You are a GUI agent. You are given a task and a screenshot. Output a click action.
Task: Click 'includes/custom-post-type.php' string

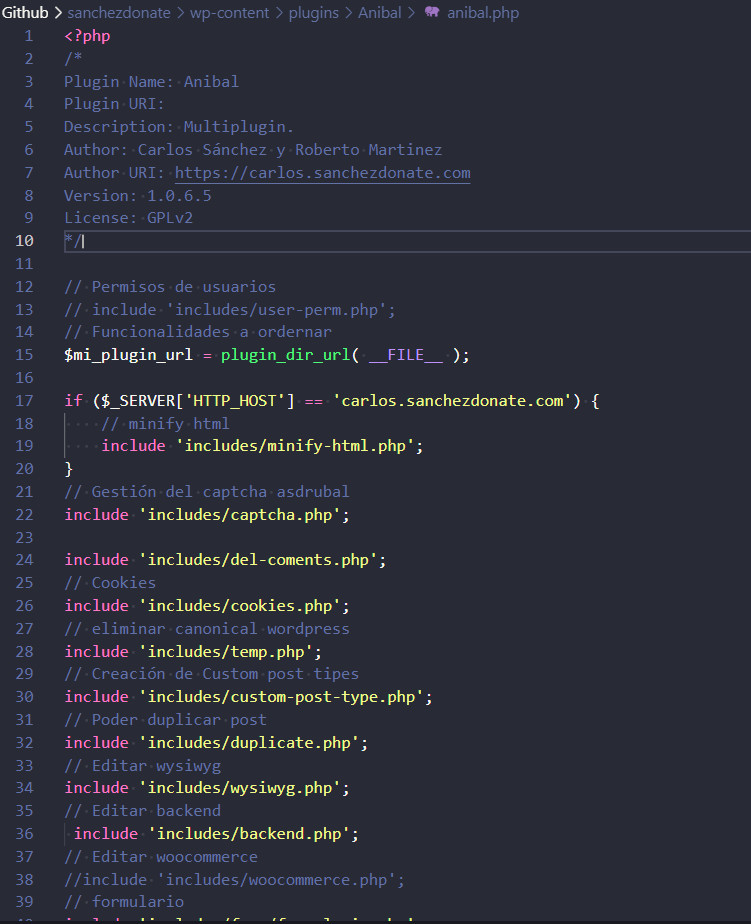tap(281, 697)
